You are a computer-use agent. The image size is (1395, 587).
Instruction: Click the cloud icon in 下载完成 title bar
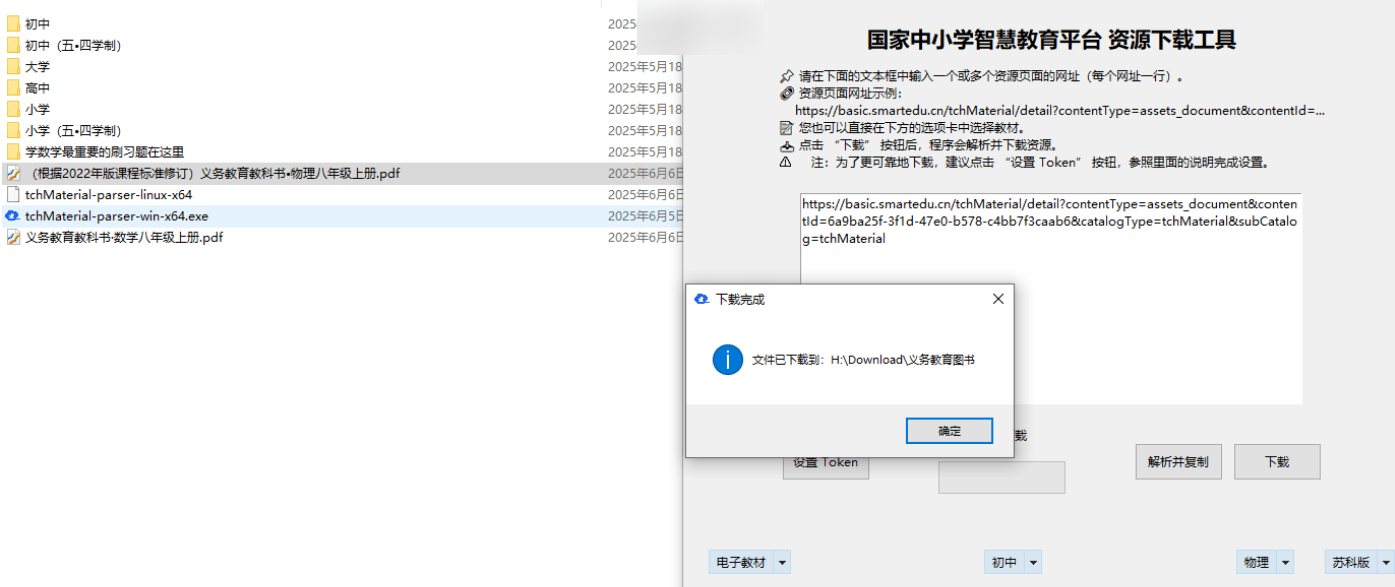[702, 299]
